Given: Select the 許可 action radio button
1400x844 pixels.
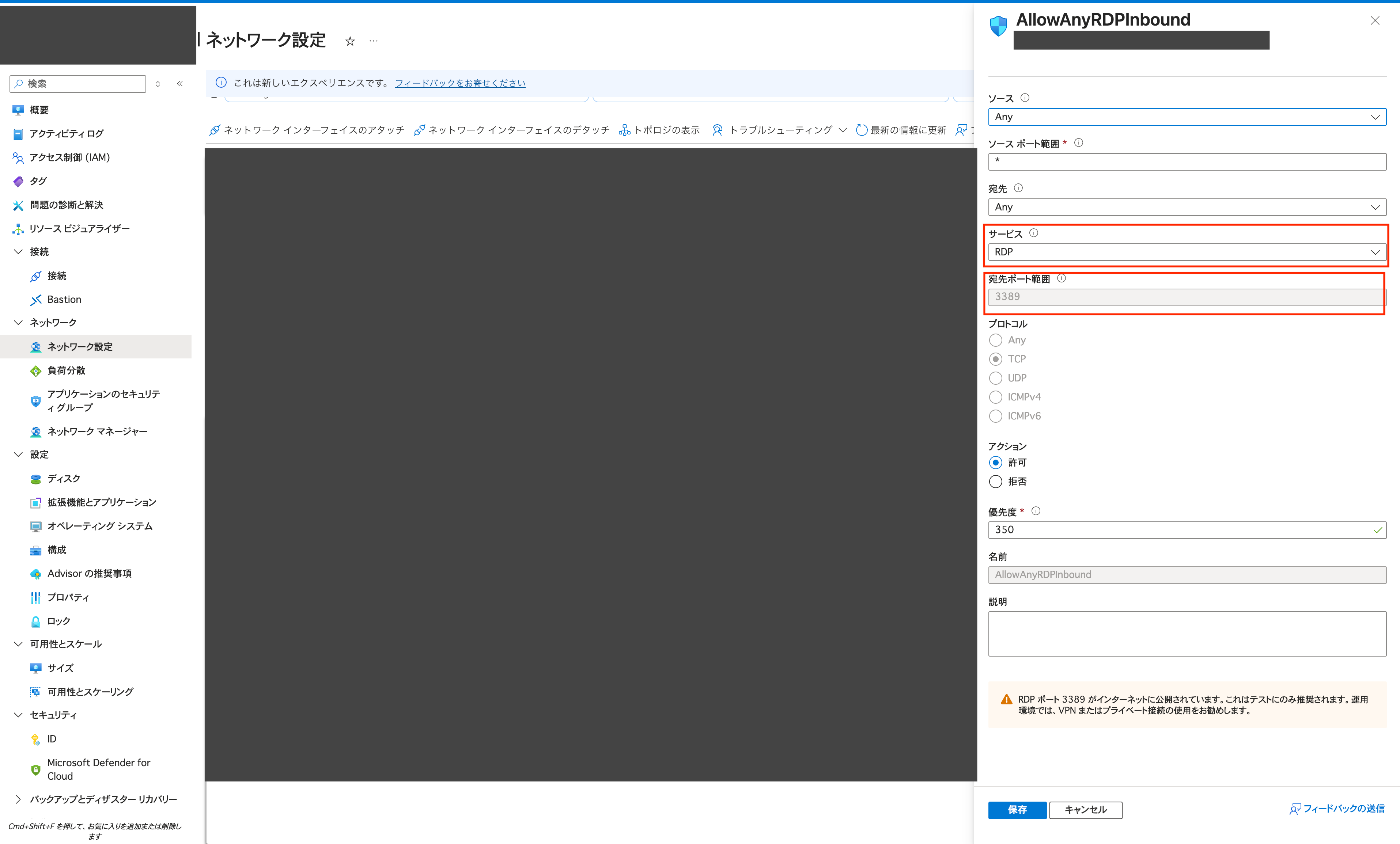Looking at the screenshot, I should coord(995,463).
